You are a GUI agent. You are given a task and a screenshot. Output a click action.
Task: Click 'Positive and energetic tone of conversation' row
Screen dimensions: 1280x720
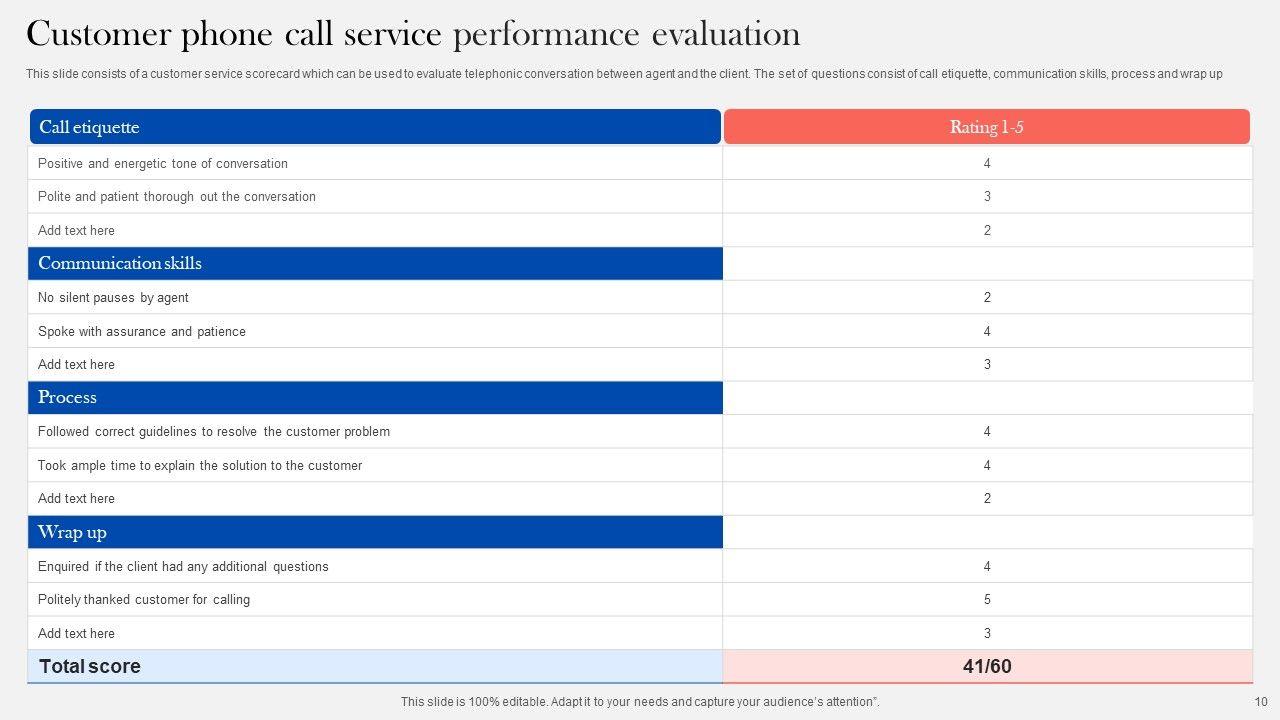click(163, 163)
